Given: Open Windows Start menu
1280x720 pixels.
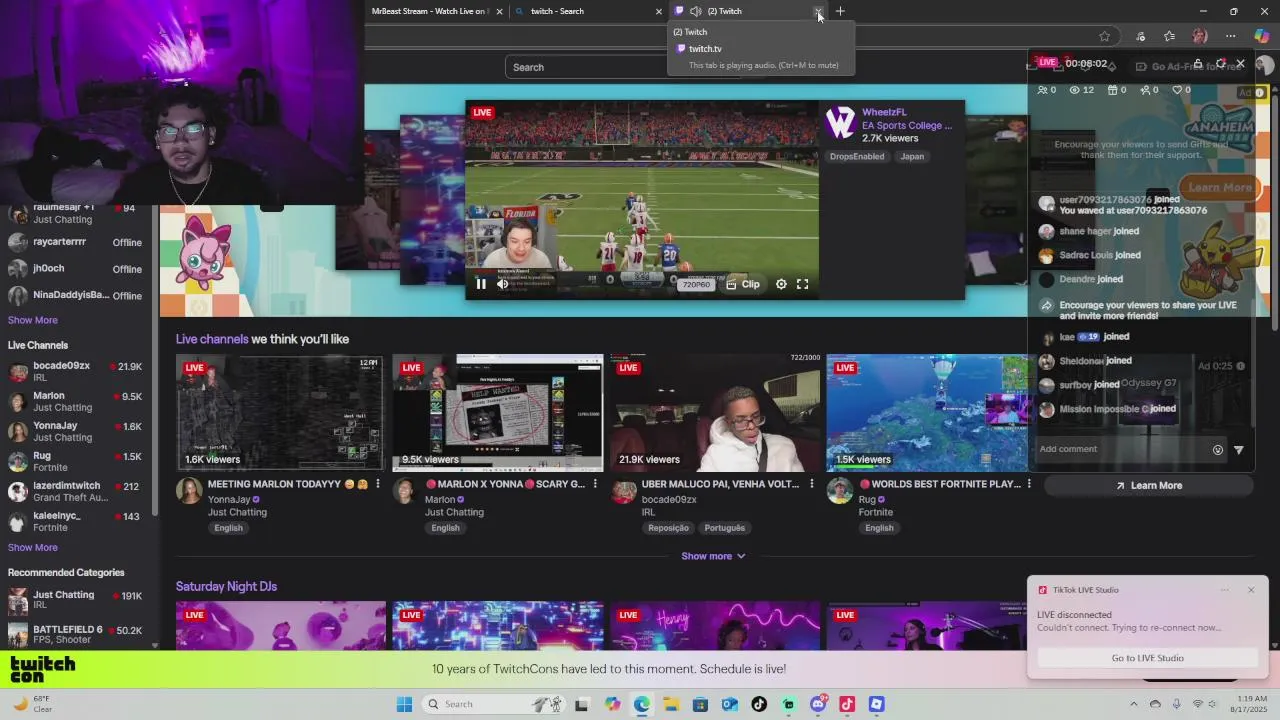Looking at the screenshot, I should (x=404, y=704).
